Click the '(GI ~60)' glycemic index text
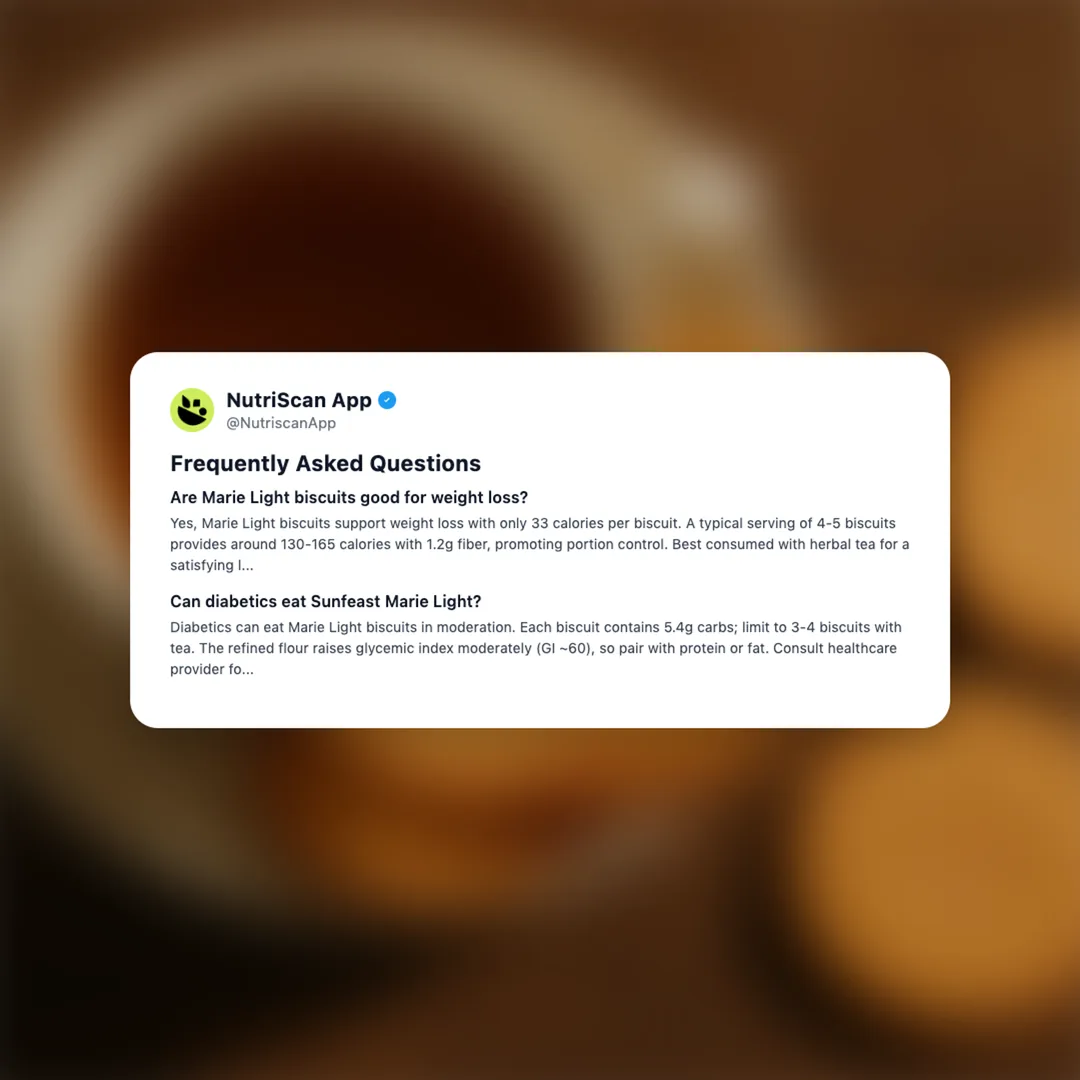The width and height of the screenshot is (1080, 1080). click(x=564, y=648)
